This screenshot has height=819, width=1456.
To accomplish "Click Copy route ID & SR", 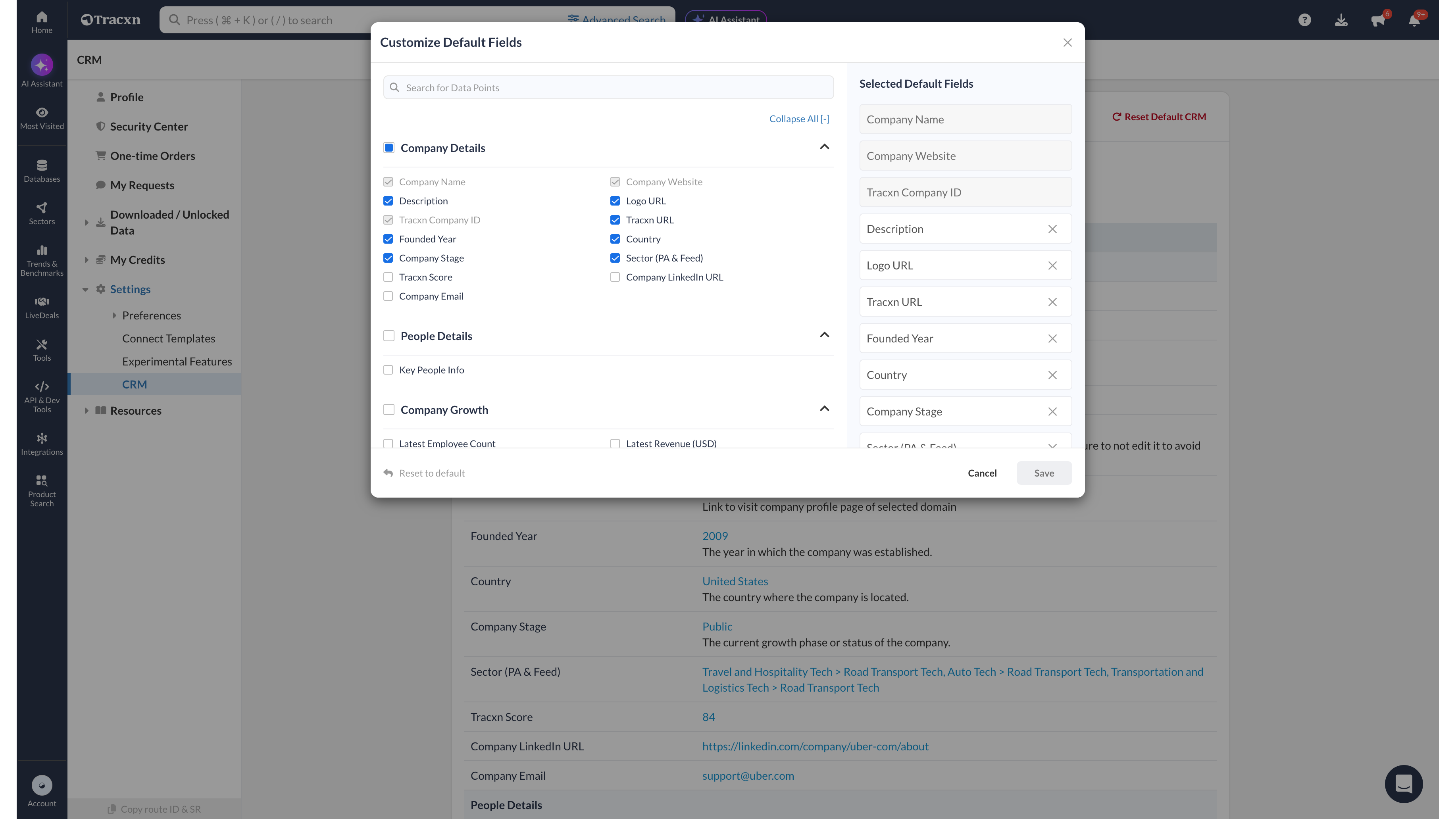I will pyautogui.click(x=154, y=809).
